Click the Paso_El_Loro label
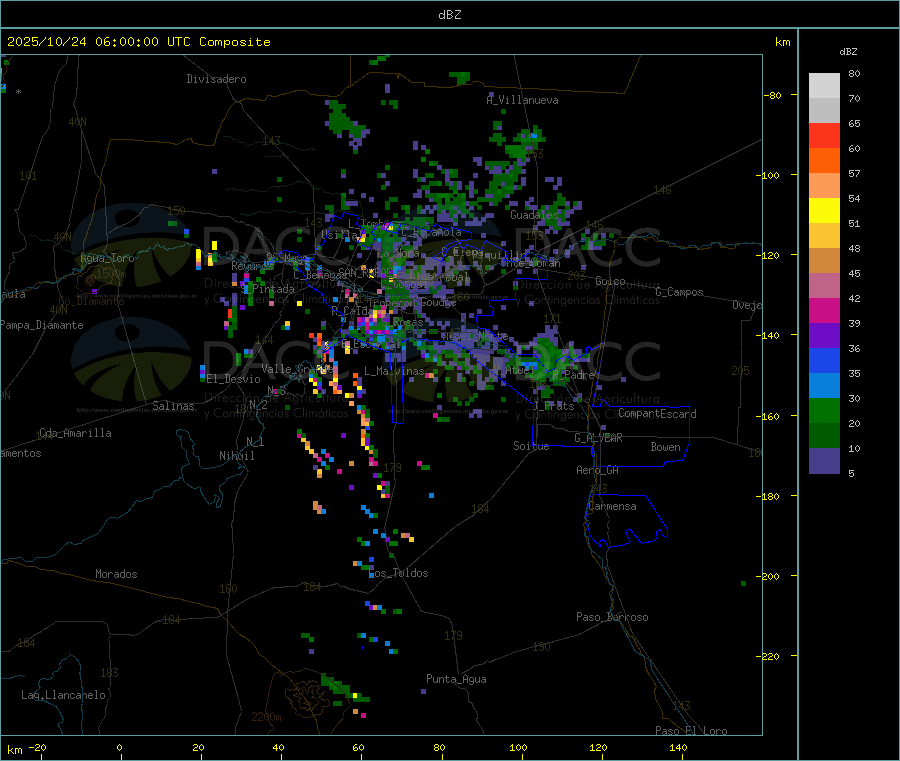Image resolution: width=900 pixels, height=761 pixels. (691, 731)
